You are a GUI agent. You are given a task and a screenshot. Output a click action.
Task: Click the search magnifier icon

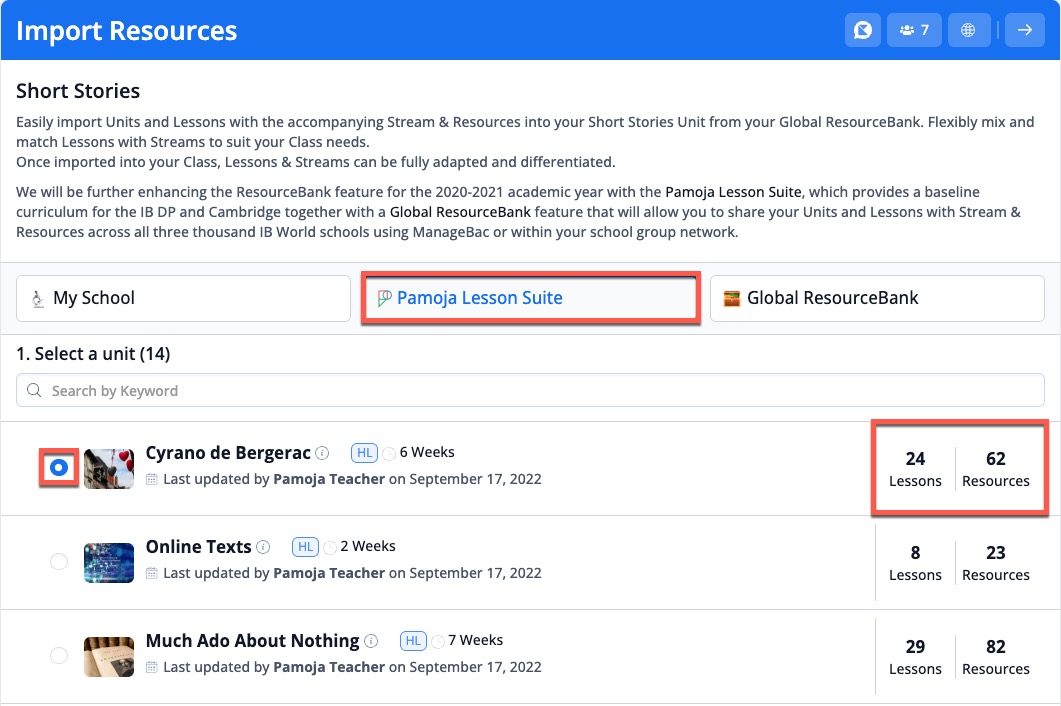[34, 391]
